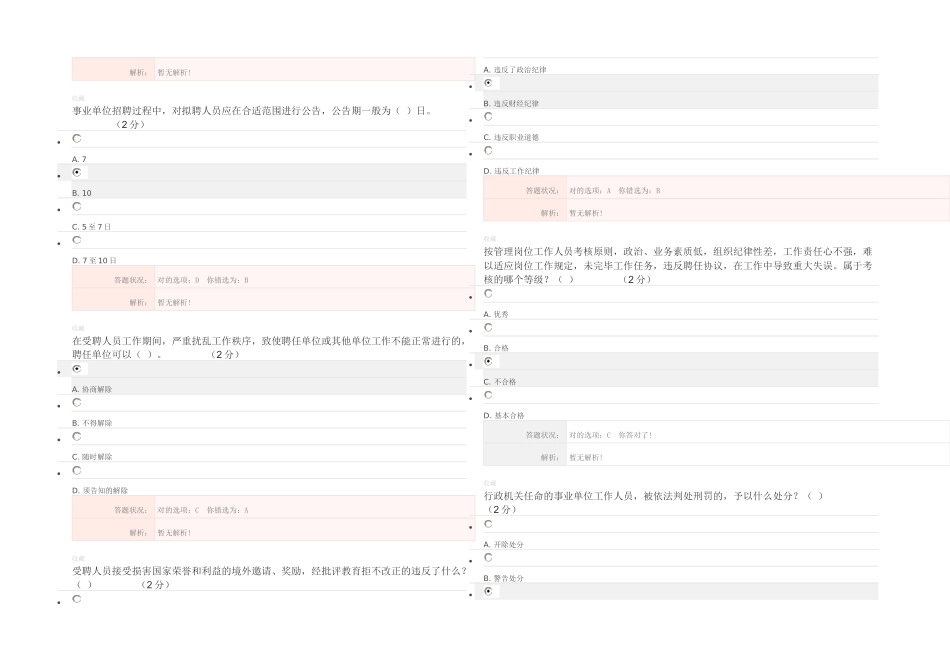The width and height of the screenshot is (950, 672).
Task: Select radio button for option A. 优秀
Action: [488, 294]
